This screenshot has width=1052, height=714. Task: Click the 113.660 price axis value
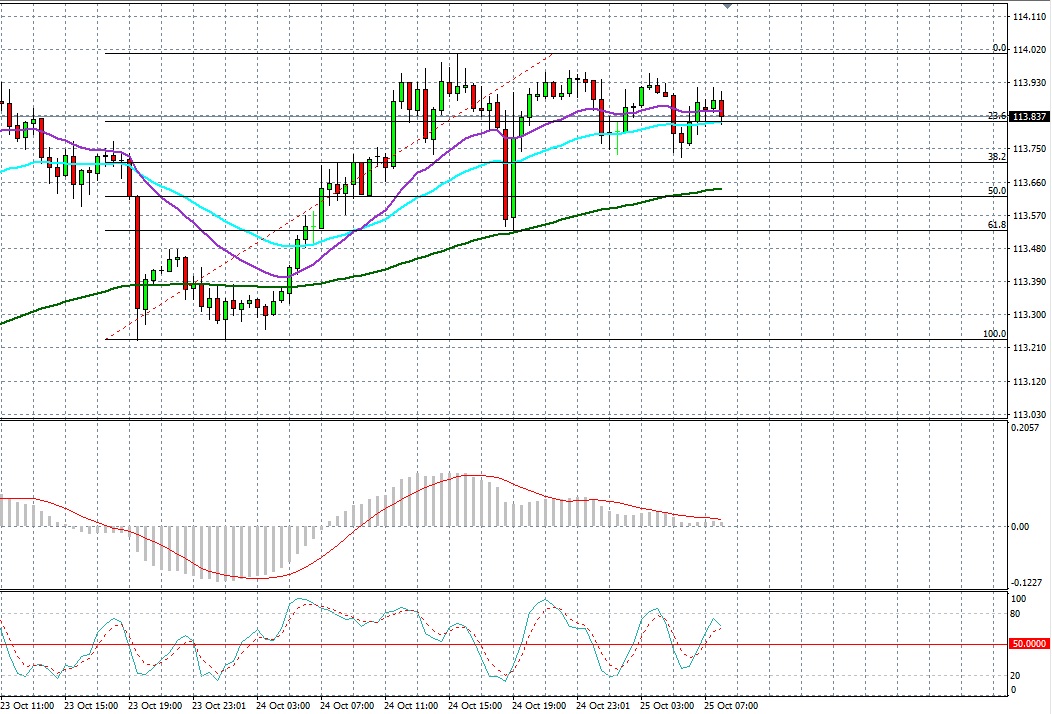tap(1029, 183)
